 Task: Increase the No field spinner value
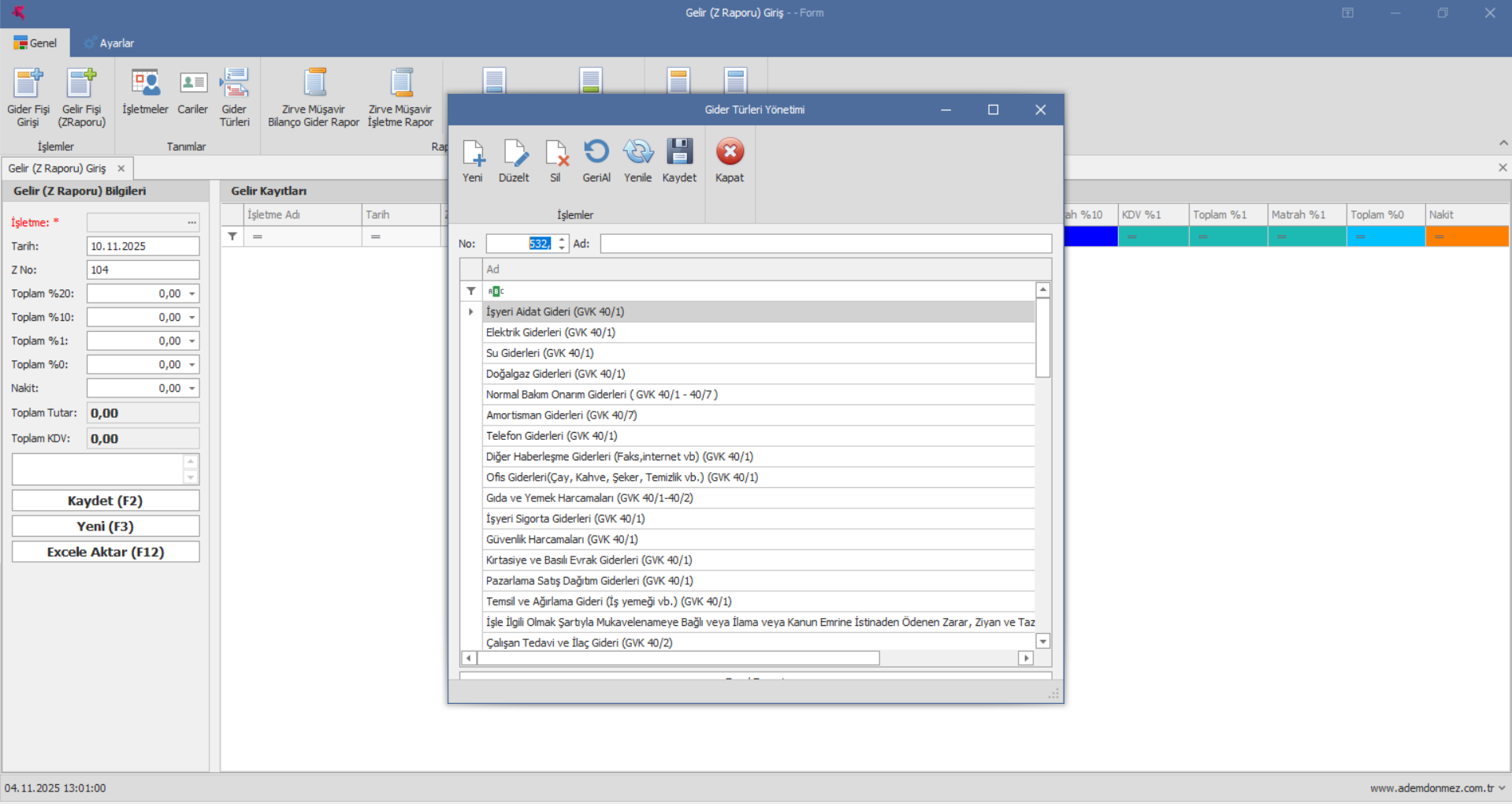[x=562, y=240]
